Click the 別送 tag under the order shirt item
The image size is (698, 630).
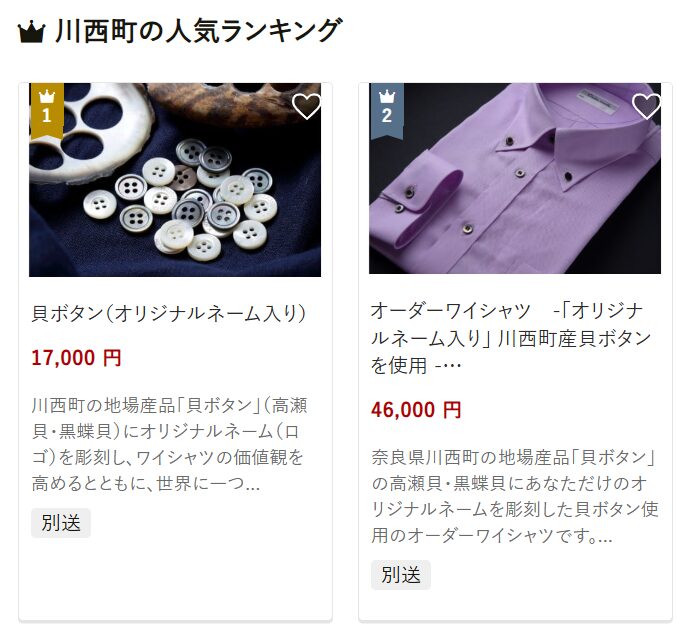pos(401,575)
